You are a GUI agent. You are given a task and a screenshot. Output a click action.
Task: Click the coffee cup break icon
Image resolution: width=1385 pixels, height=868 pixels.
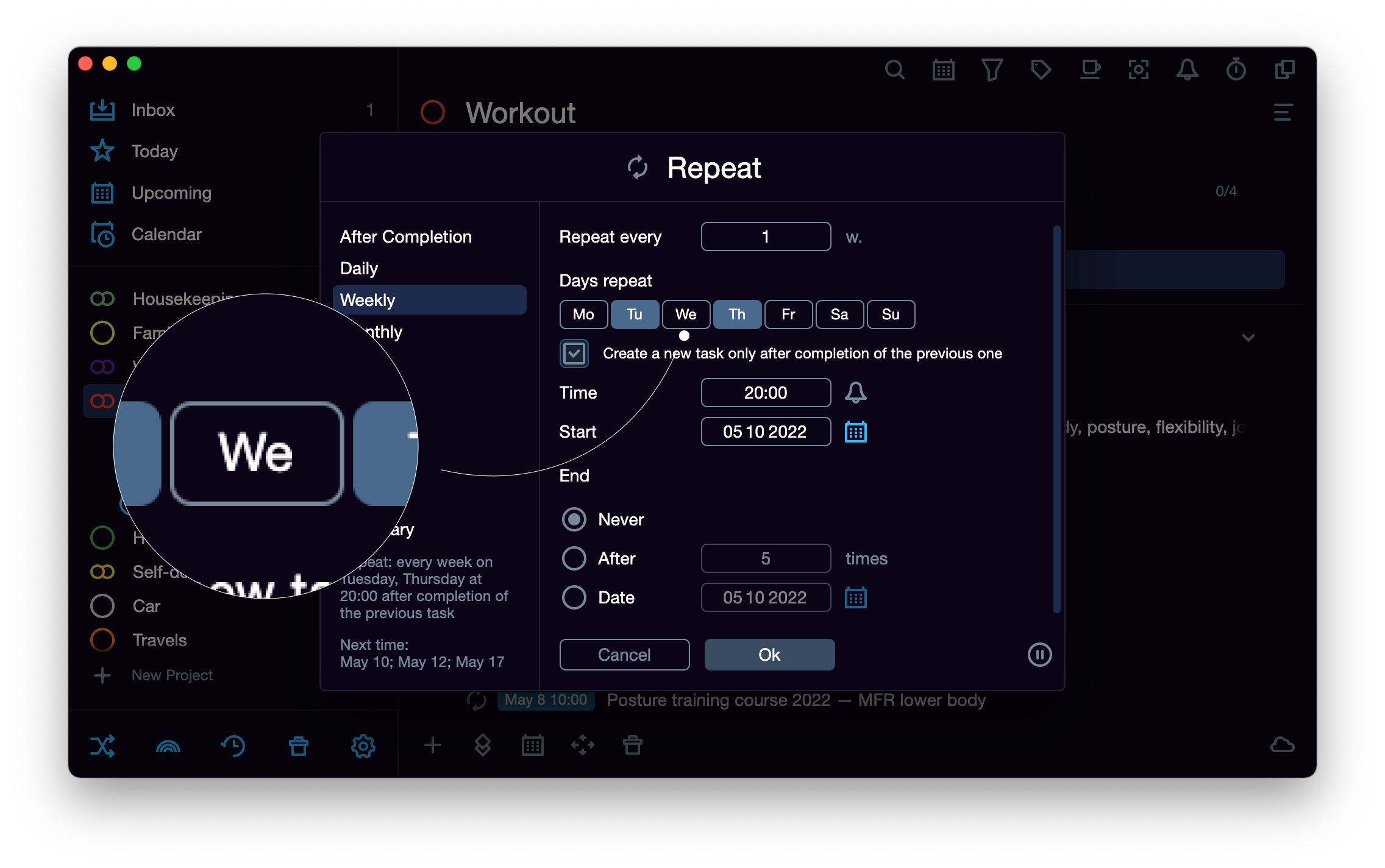tap(1090, 70)
